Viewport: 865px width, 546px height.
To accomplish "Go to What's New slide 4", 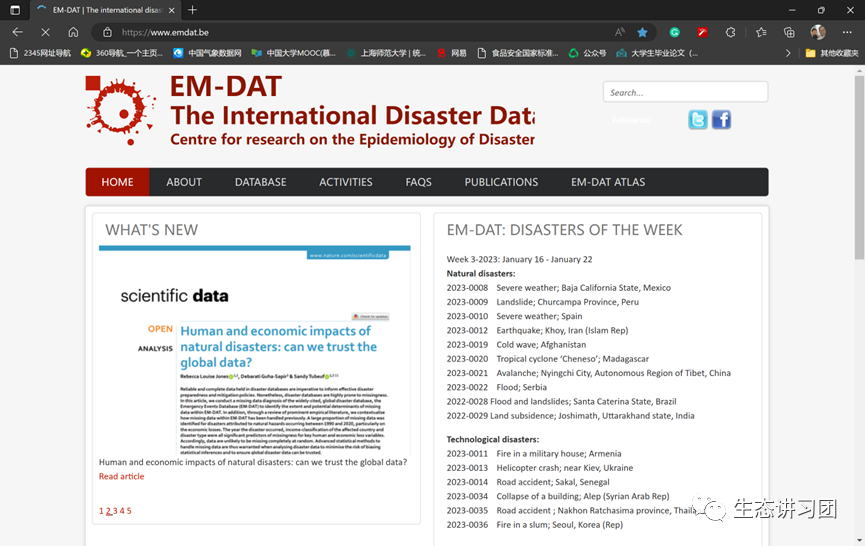I will click(x=122, y=511).
